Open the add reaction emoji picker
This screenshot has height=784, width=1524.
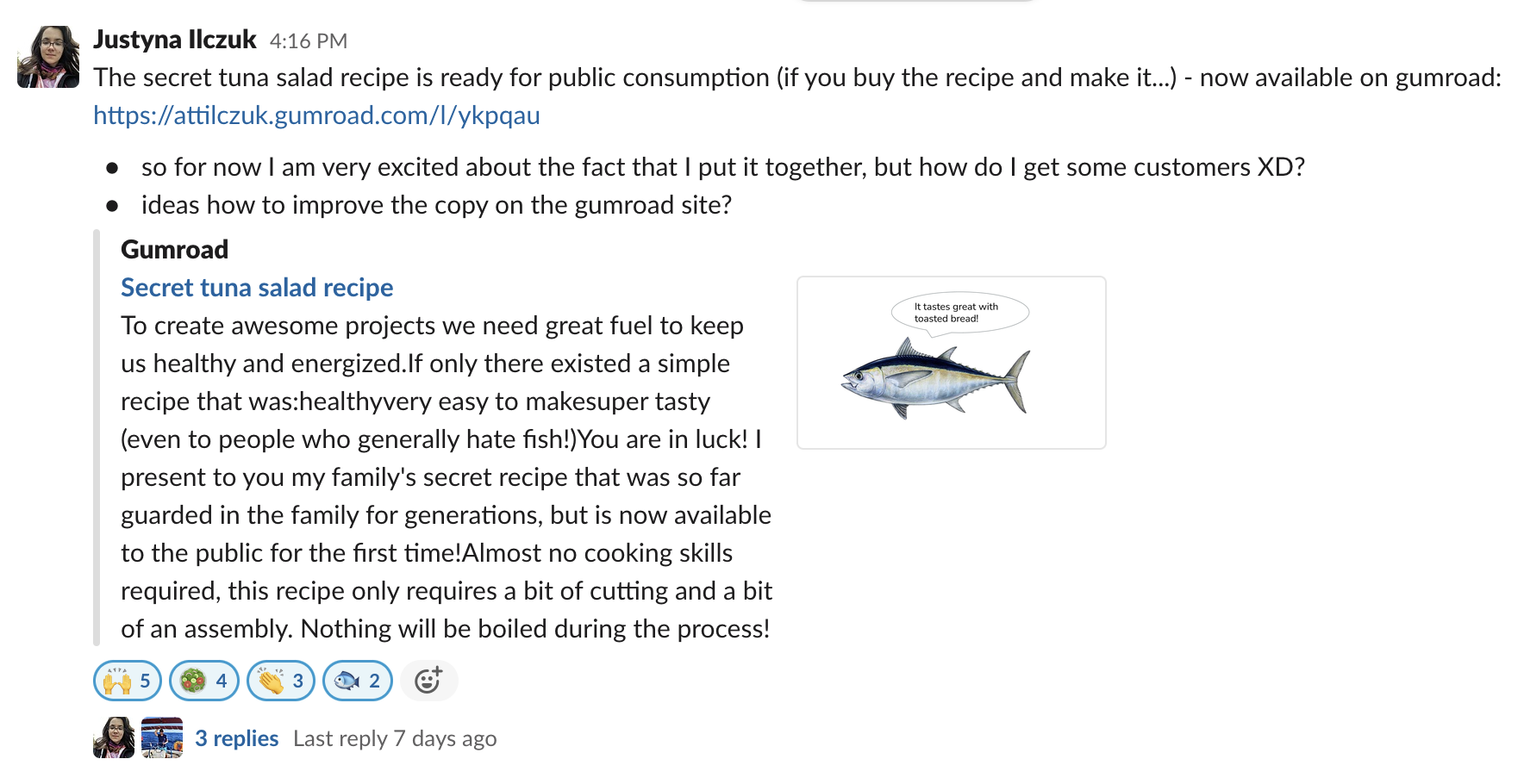[x=428, y=681]
